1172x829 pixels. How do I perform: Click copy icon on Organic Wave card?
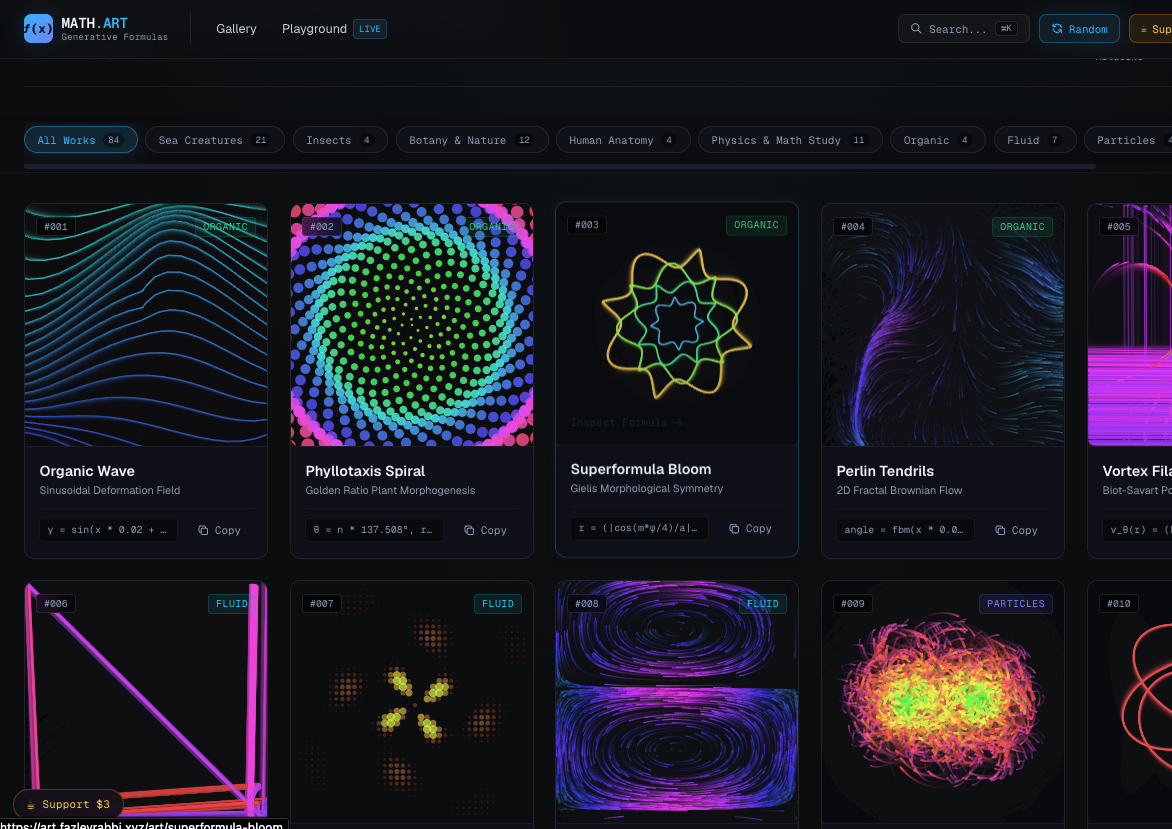(x=203, y=530)
